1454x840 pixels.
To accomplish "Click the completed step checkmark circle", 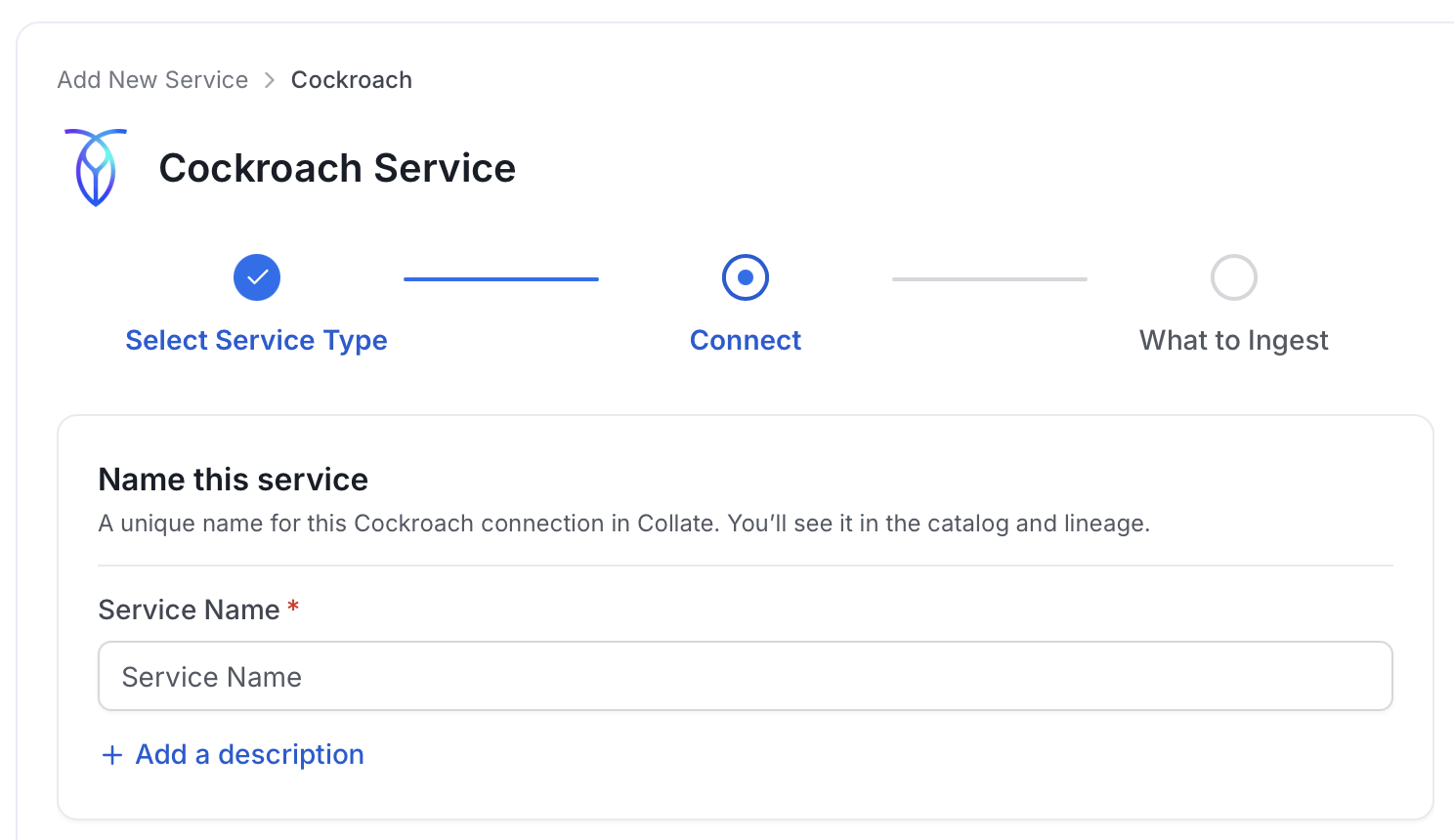I will (x=257, y=277).
